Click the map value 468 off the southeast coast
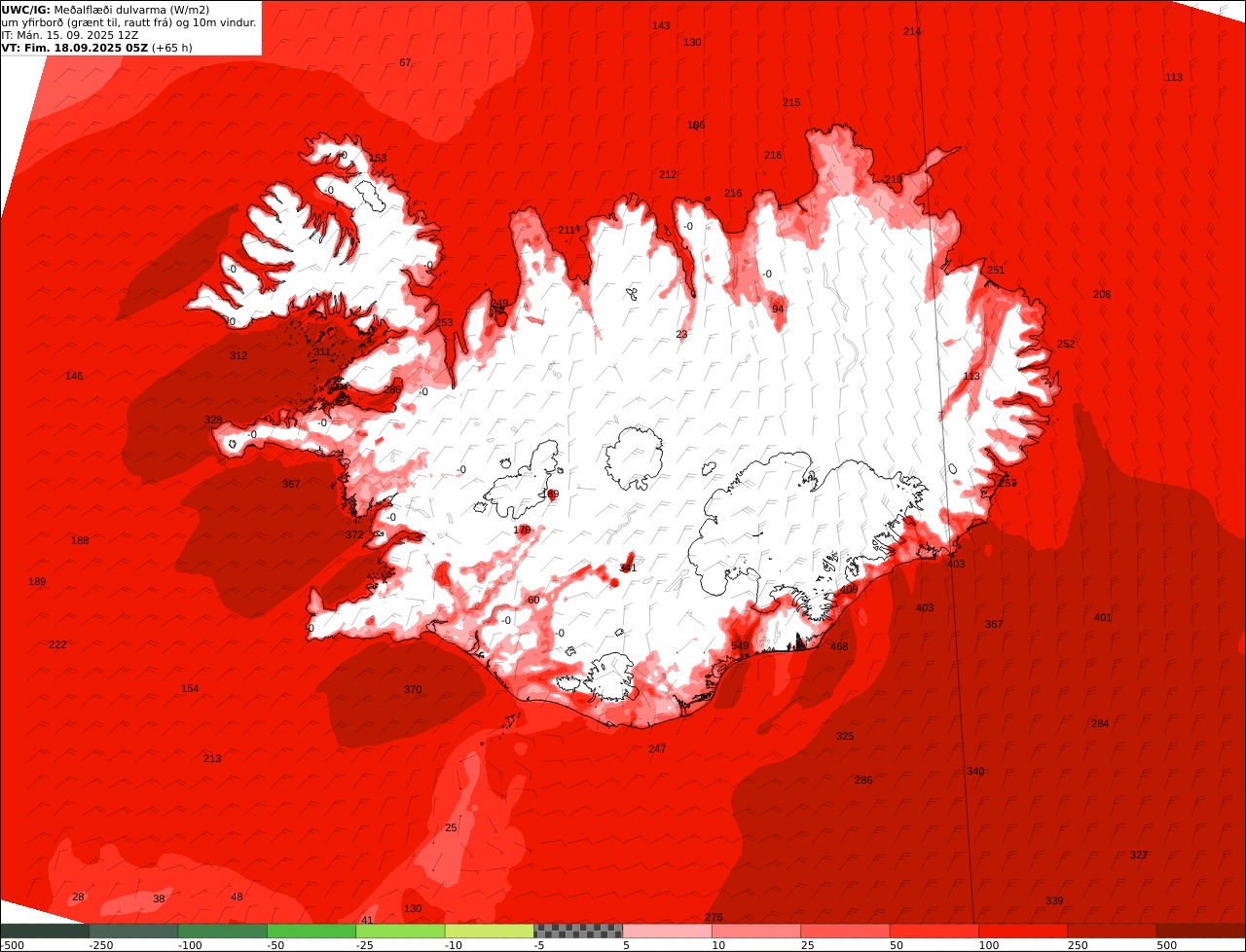This screenshot has width=1246, height=952. point(839,646)
